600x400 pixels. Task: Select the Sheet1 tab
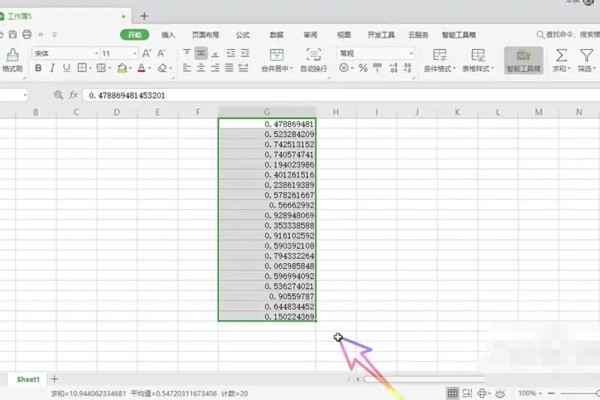pyautogui.click(x=28, y=379)
